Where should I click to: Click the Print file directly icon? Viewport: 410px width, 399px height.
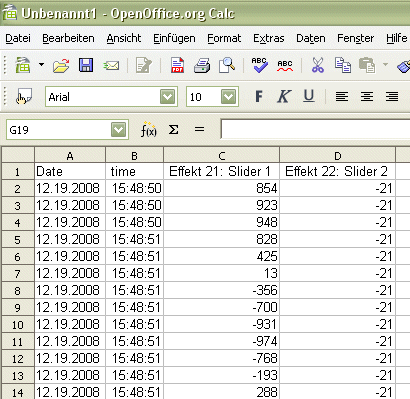(202, 65)
